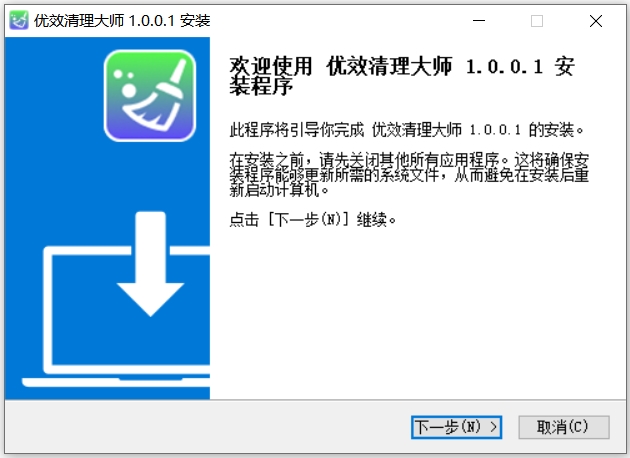Click the small app icon in title bar

19,20
